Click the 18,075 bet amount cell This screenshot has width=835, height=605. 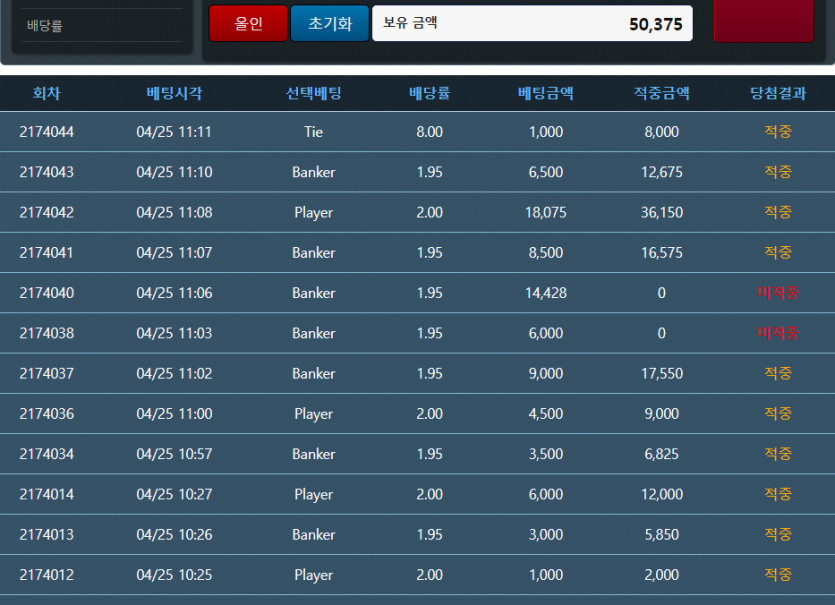pyautogui.click(x=545, y=212)
